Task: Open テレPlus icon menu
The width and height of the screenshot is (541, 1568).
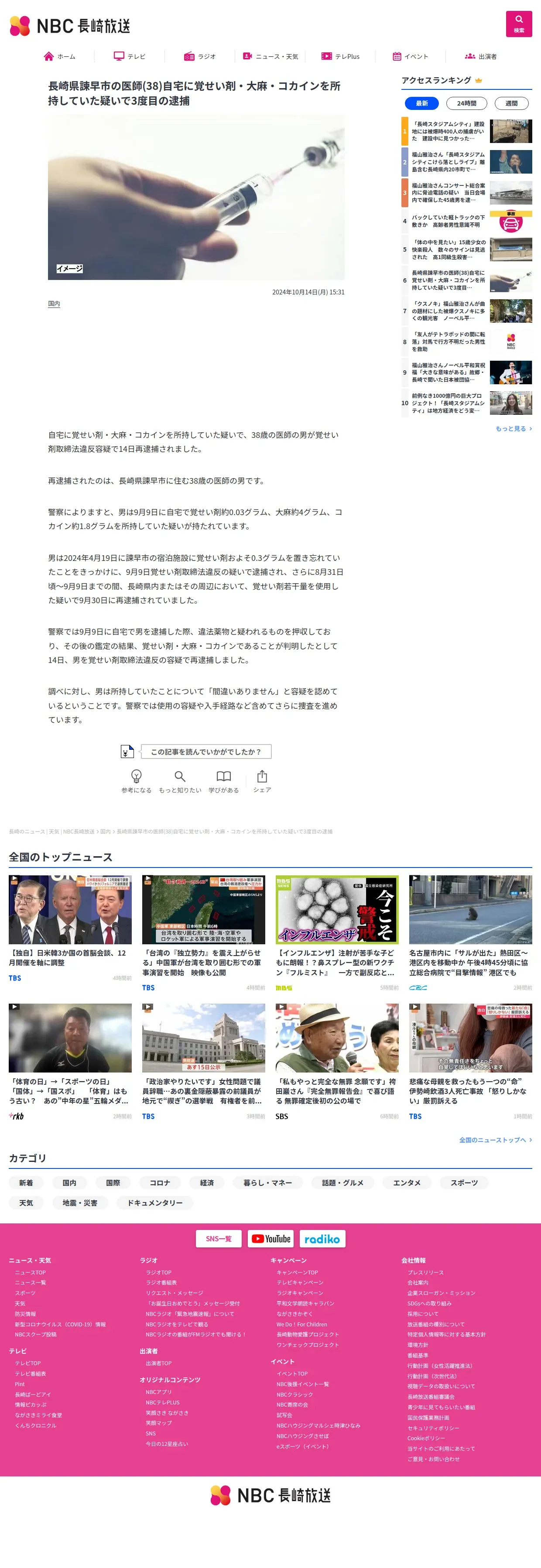Action: coord(340,57)
